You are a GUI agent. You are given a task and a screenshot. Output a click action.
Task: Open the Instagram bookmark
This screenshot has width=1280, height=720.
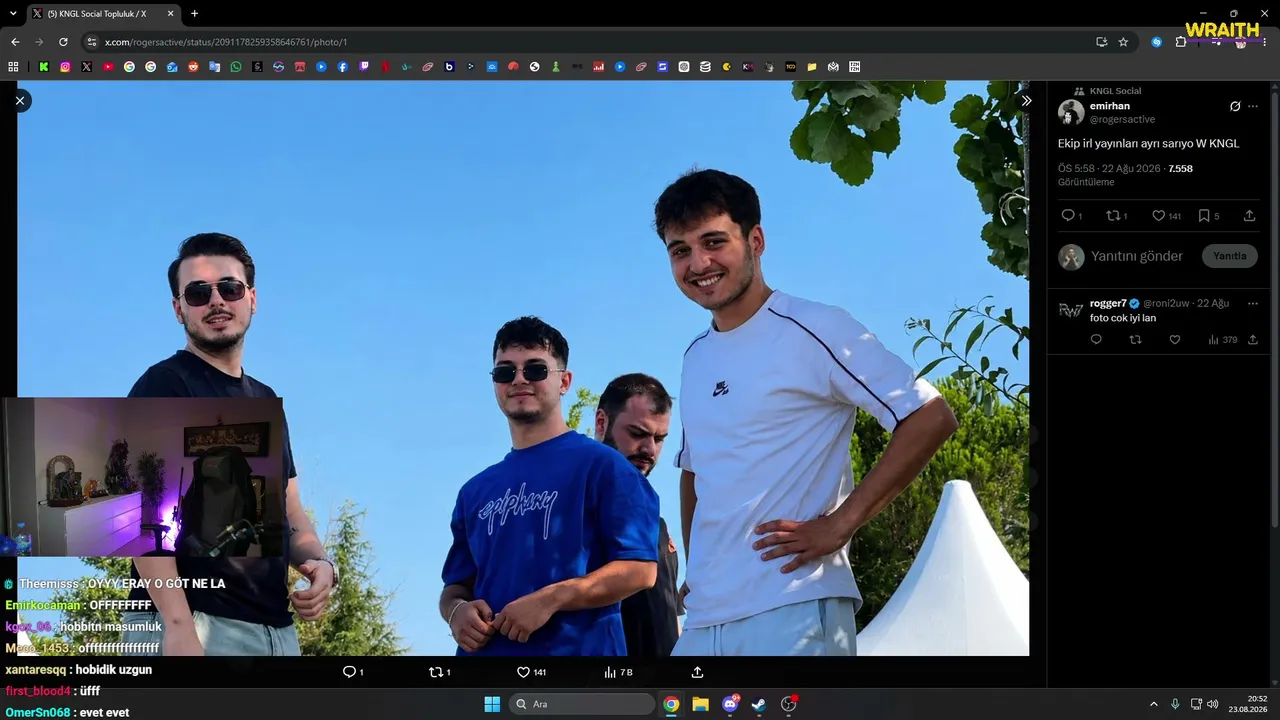click(x=65, y=67)
